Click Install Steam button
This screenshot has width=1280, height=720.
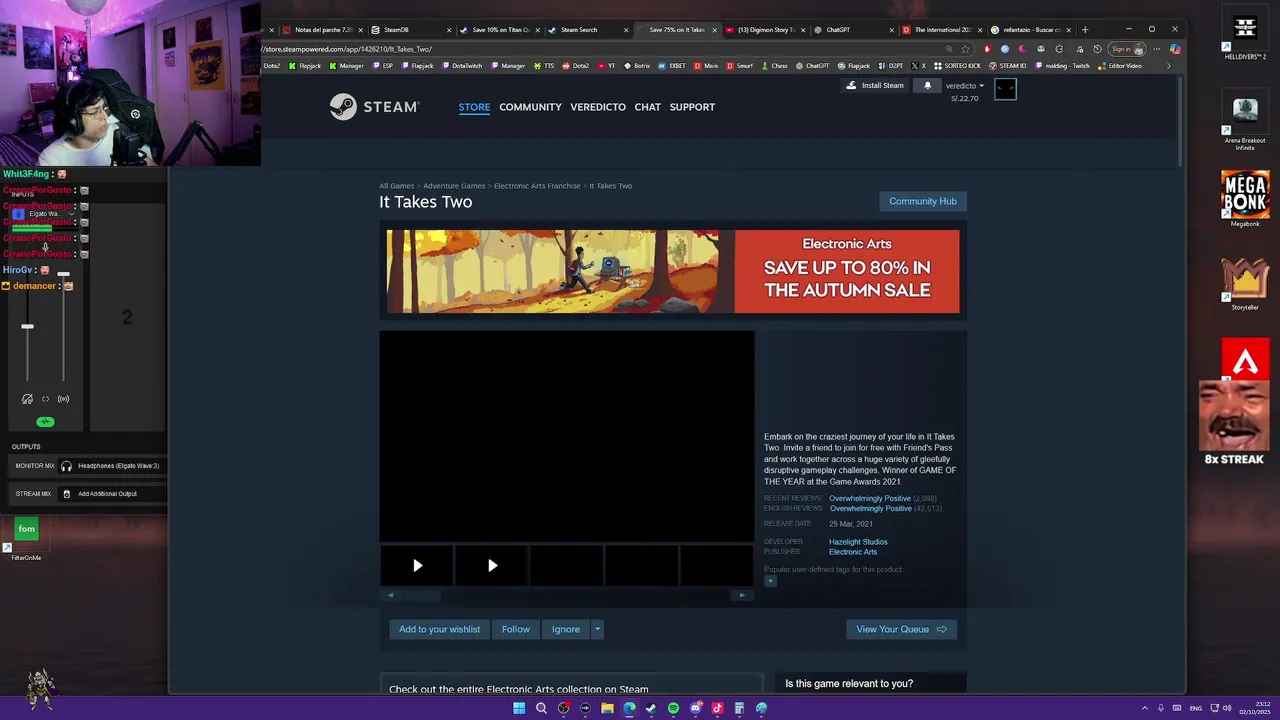[875, 86]
